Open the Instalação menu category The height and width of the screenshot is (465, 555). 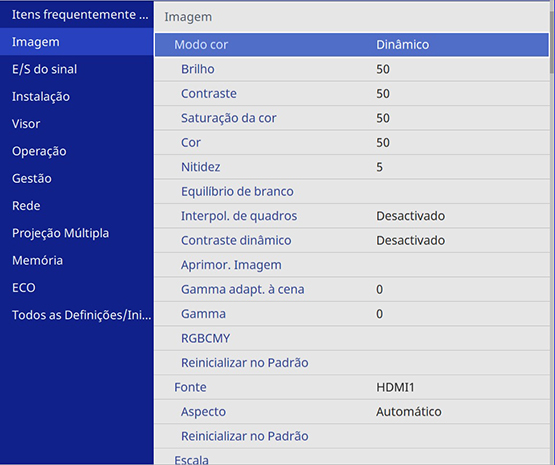tap(76, 96)
